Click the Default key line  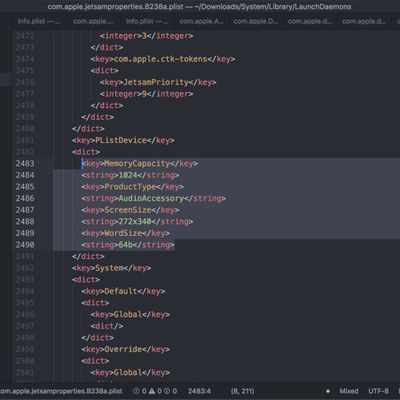pyautogui.click(x=123, y=291)
